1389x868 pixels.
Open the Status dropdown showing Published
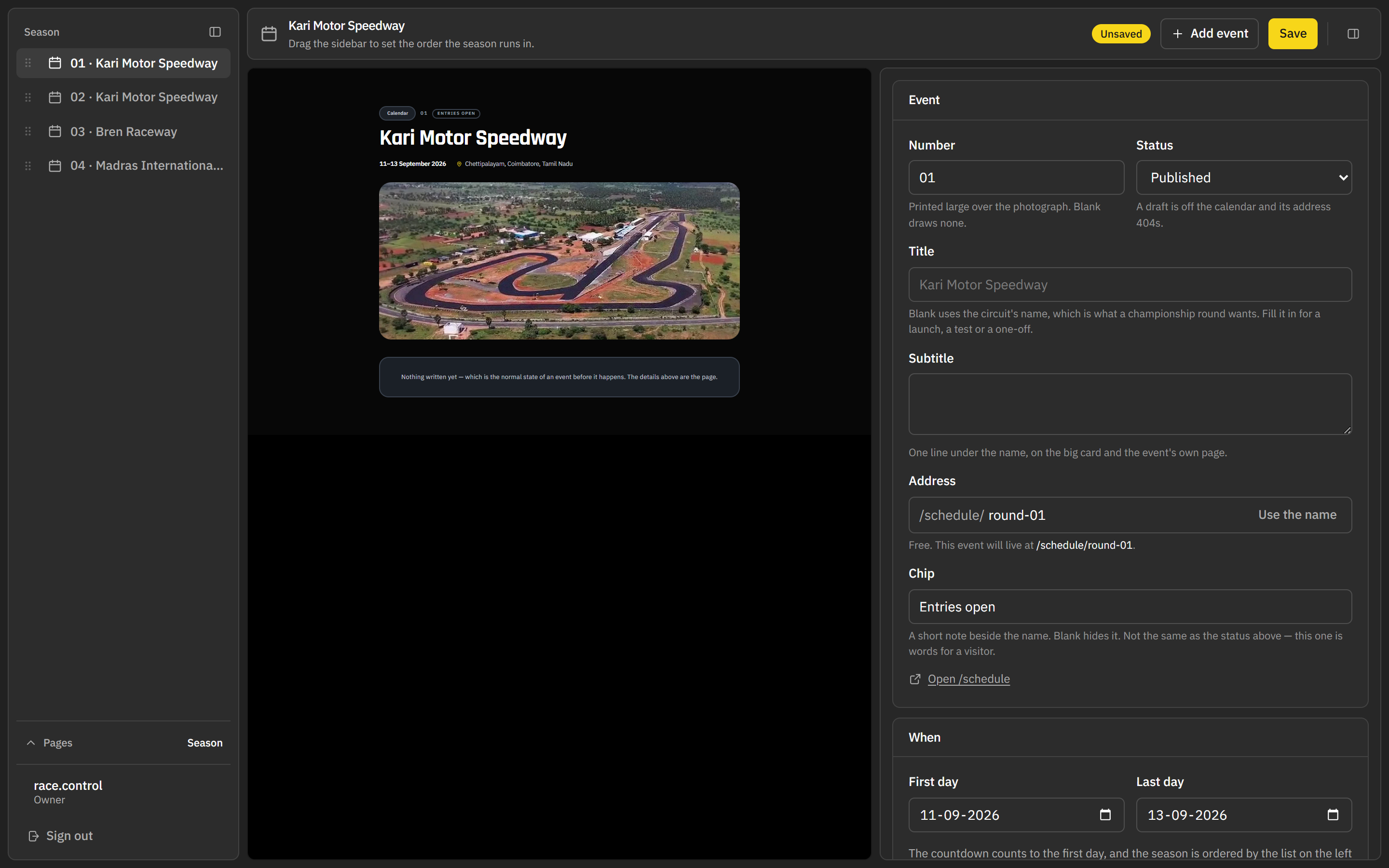click(1244, 177)
